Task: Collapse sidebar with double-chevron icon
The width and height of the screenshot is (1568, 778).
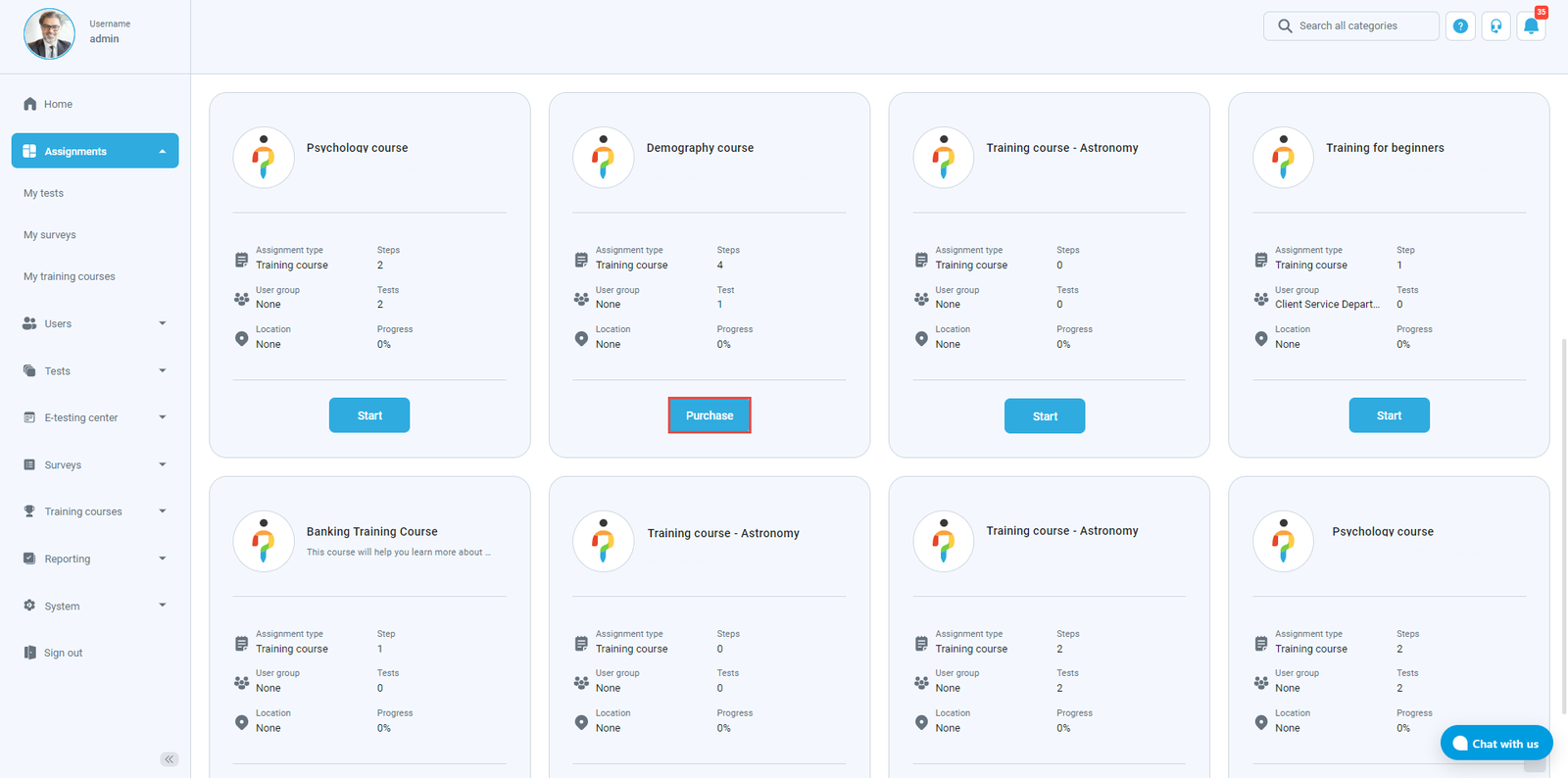Action: tap(169, 758)
